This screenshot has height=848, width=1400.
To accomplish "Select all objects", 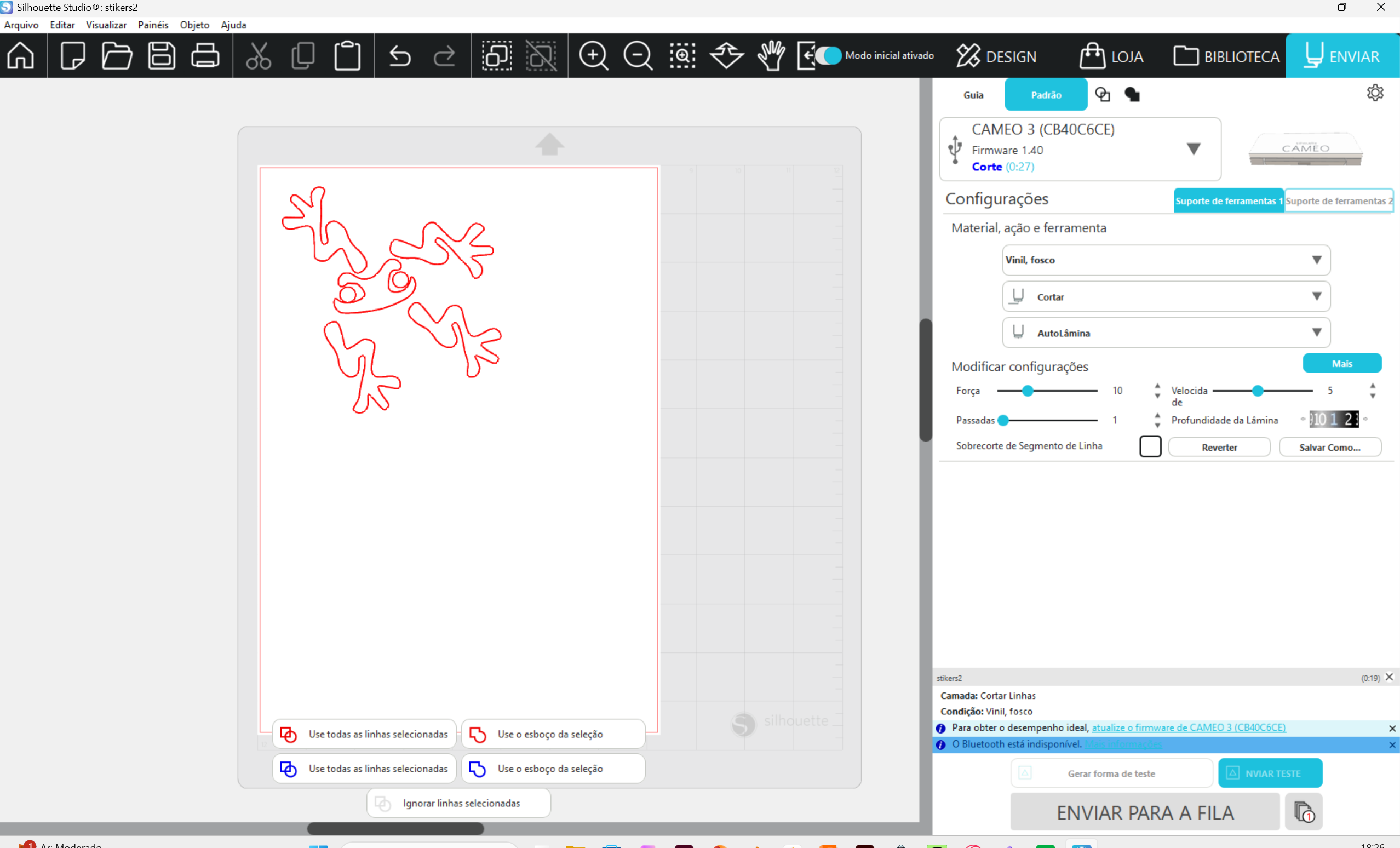I will tap(497, 56).
